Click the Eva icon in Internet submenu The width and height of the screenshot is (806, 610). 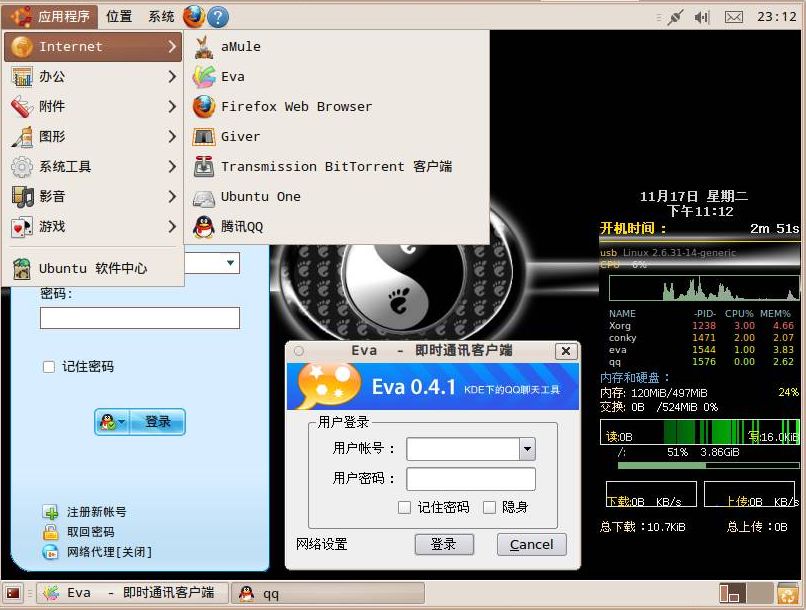pyautogui.click(x=204, y=77)
